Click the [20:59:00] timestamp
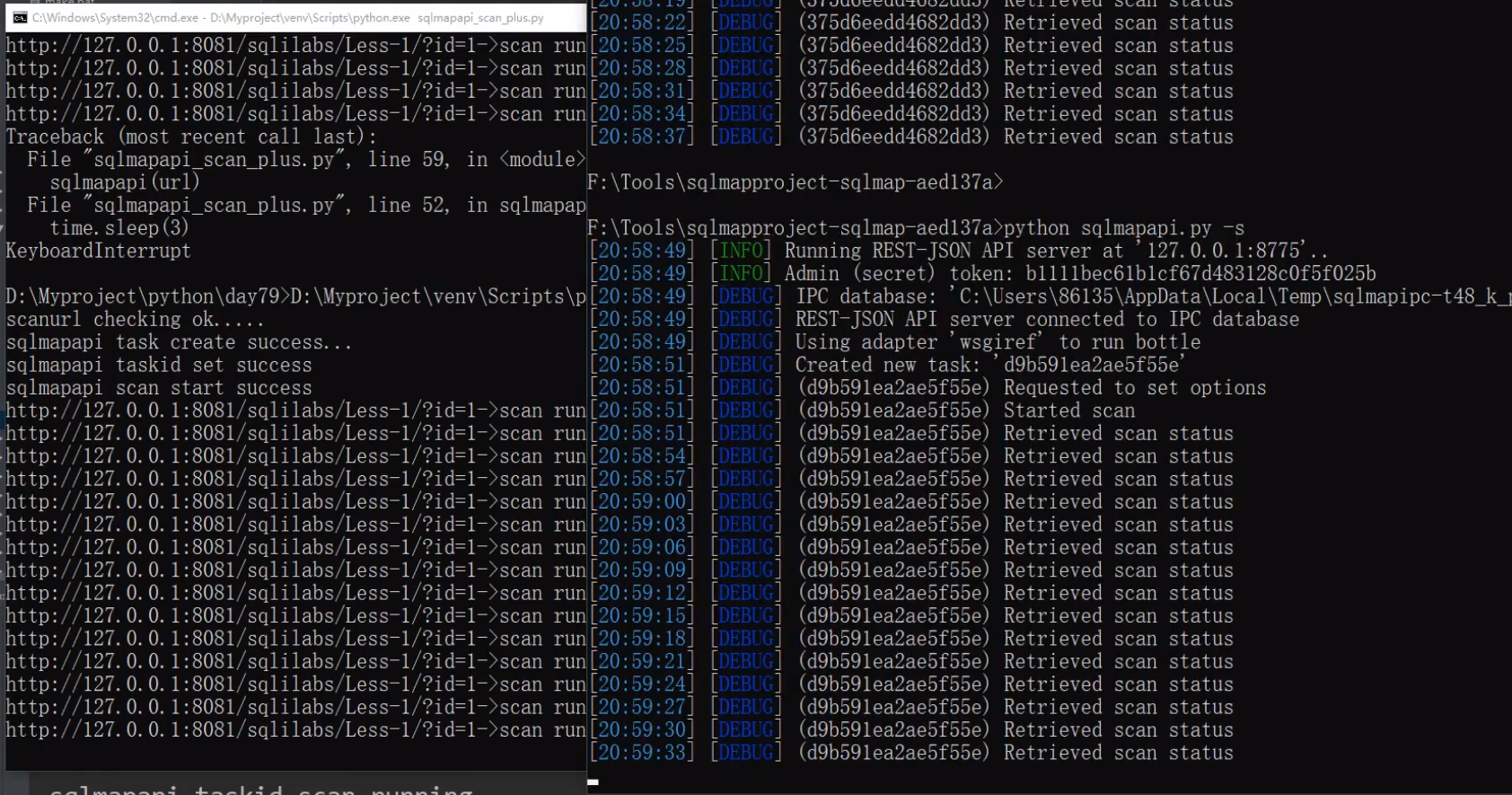The image size is (1512, 795). 642,501
